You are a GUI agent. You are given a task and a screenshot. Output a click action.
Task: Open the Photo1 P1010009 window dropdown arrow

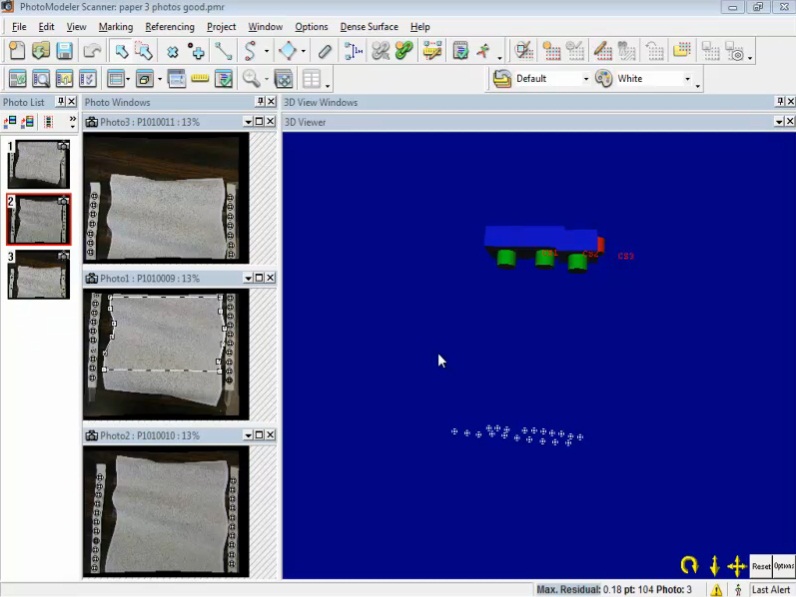tap(248, 278)
